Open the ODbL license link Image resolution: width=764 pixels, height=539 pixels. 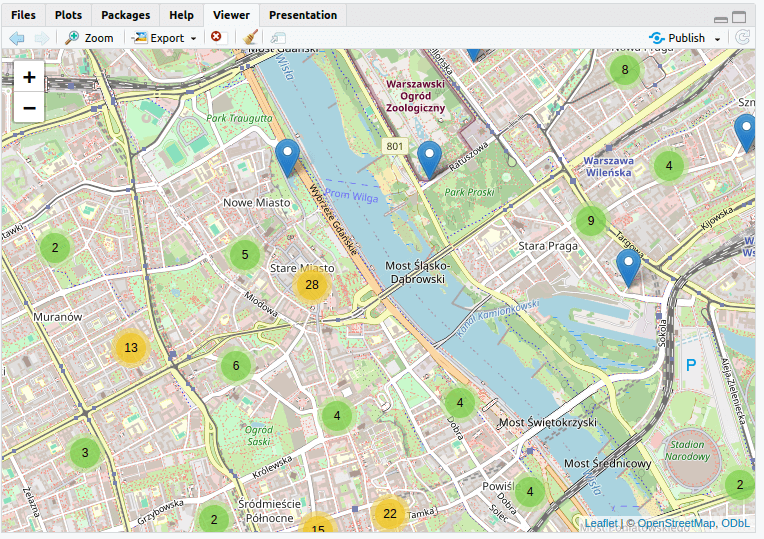(735, 523)
